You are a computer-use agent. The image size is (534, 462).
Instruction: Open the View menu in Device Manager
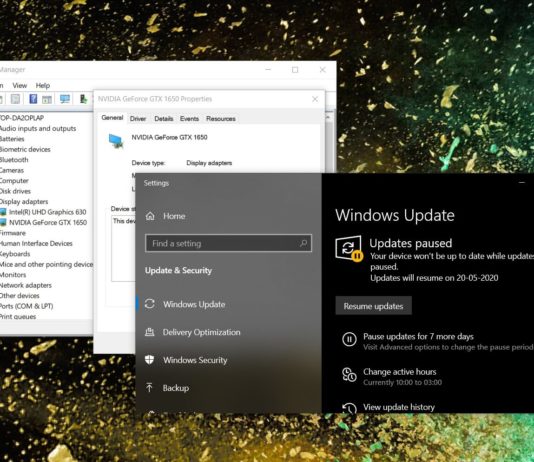(19, 85)
